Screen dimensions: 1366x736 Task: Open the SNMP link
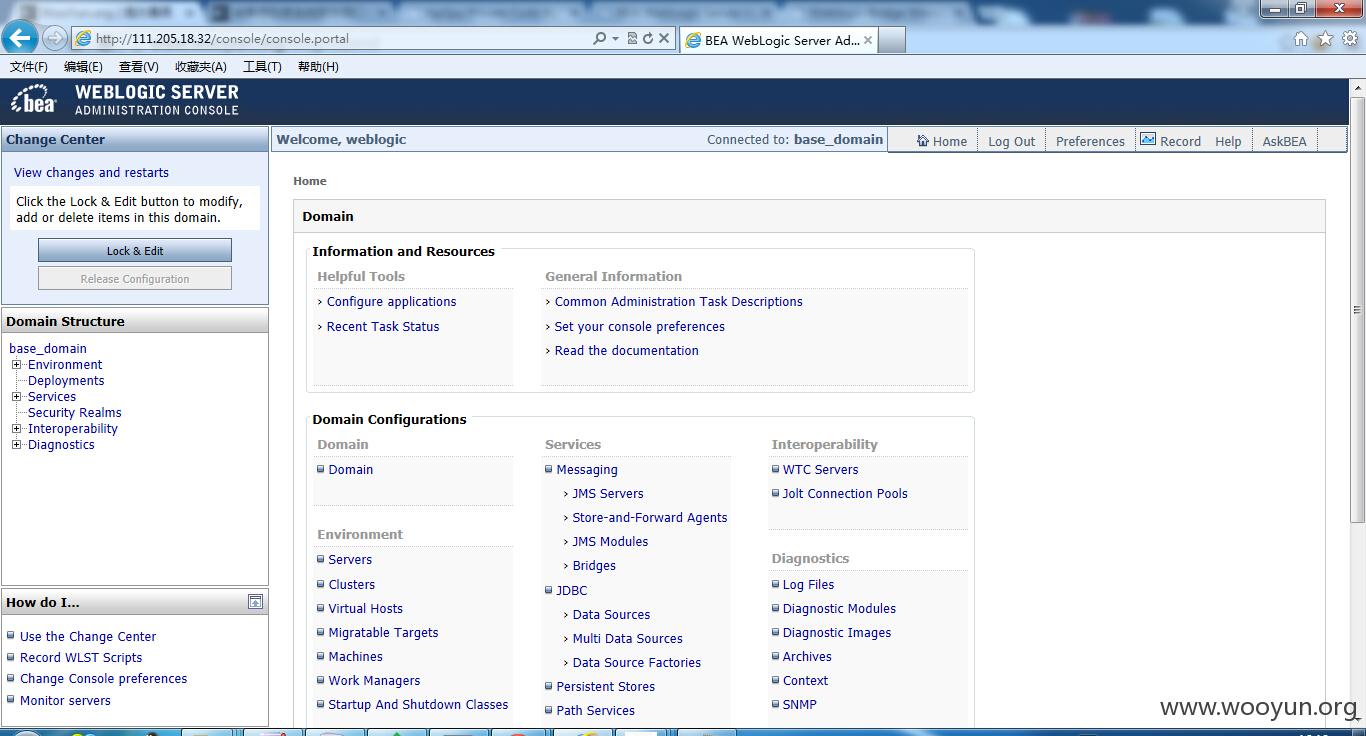[x=799, y=705]
